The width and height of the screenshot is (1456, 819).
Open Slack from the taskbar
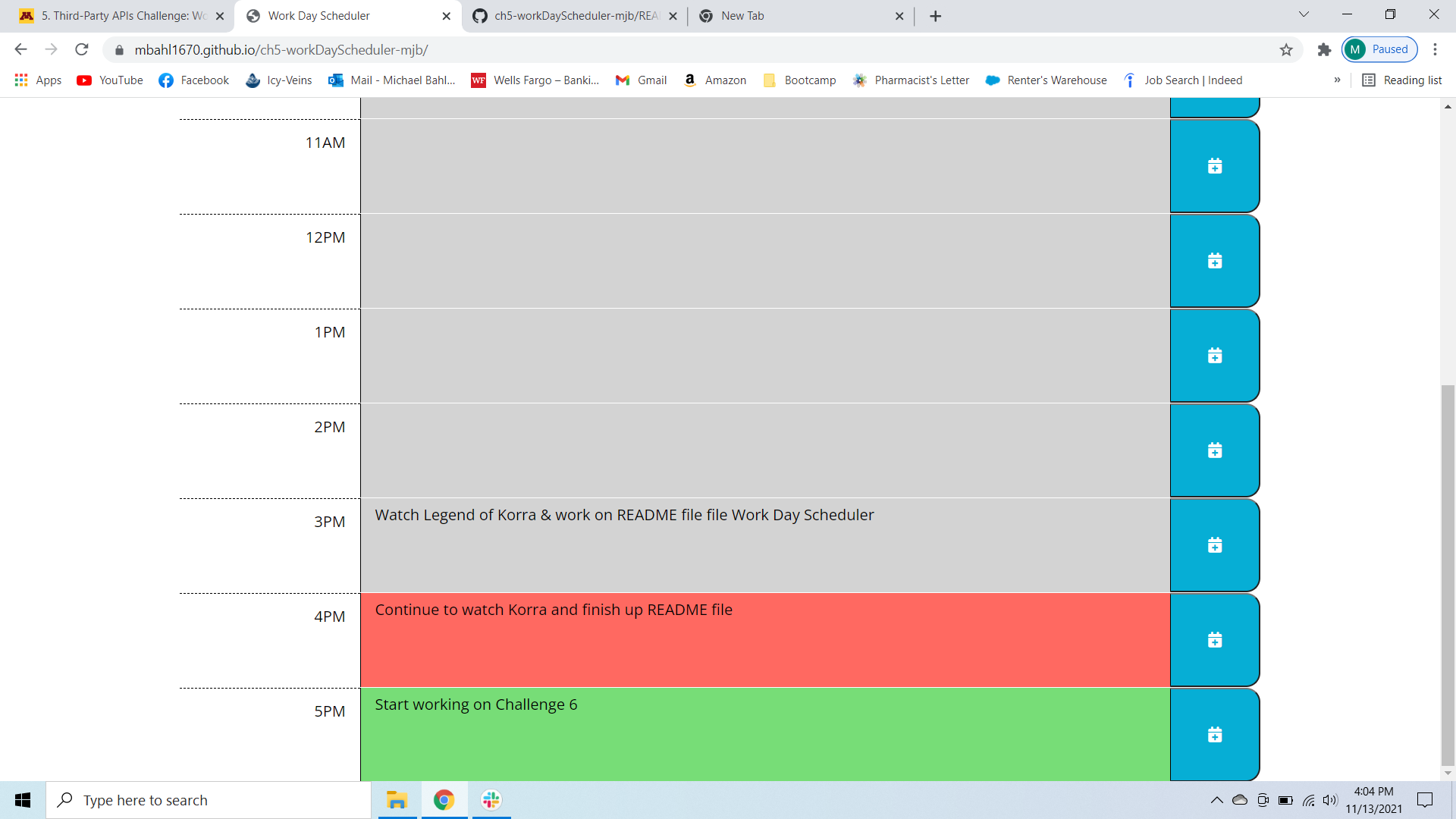point(491,800)
